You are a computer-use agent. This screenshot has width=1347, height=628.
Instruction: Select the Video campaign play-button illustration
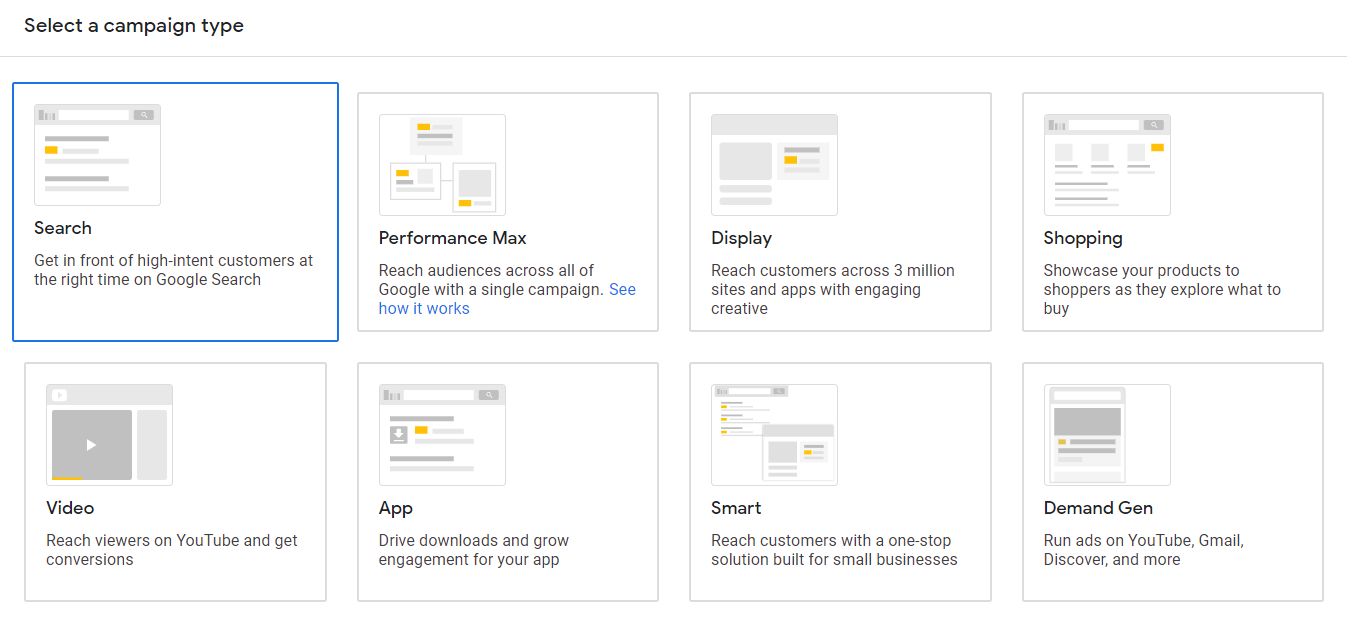point(109,435)
